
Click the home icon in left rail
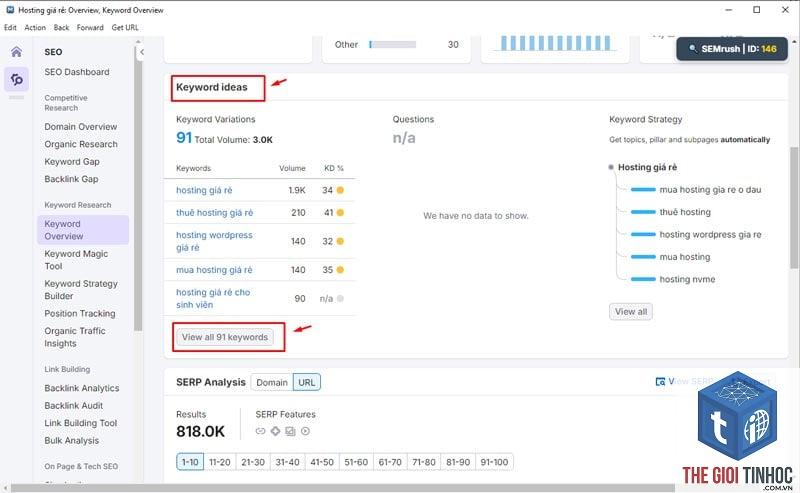16,52
